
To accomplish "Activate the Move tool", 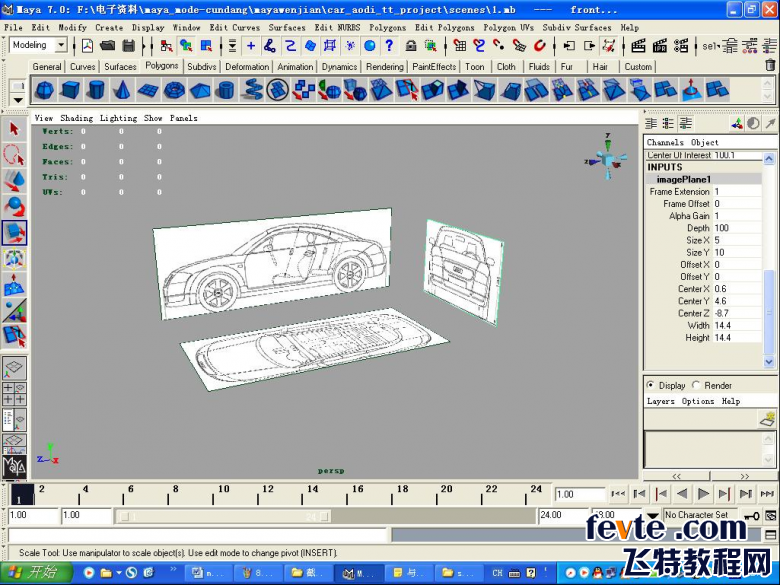I will pos(14,181).
